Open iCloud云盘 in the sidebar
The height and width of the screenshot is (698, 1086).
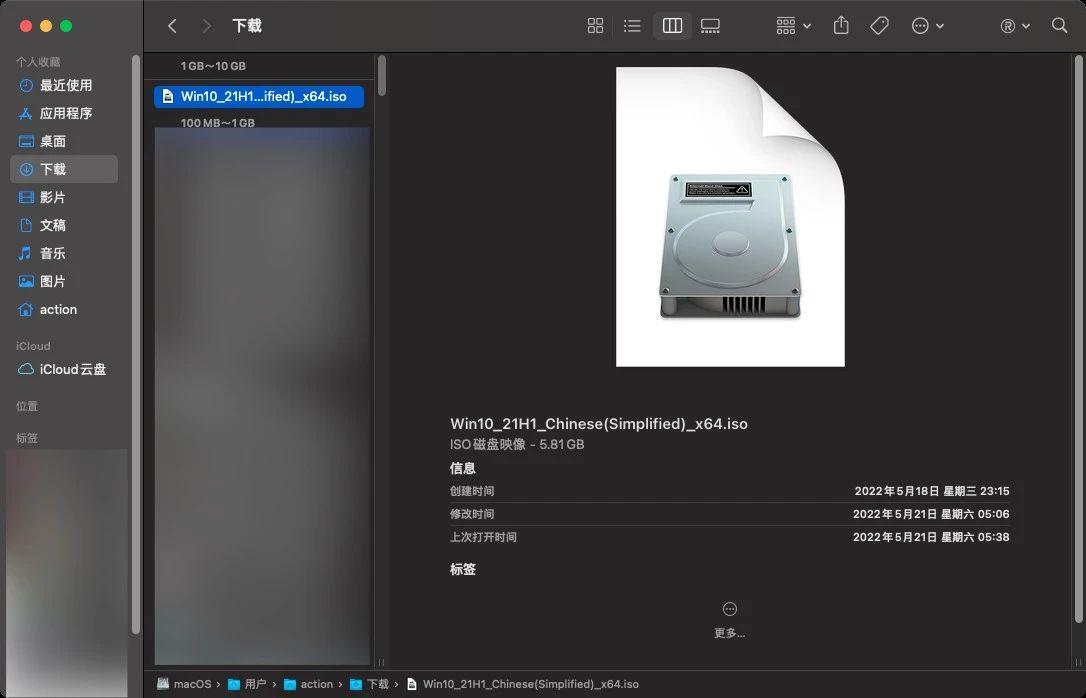[64, 369]
